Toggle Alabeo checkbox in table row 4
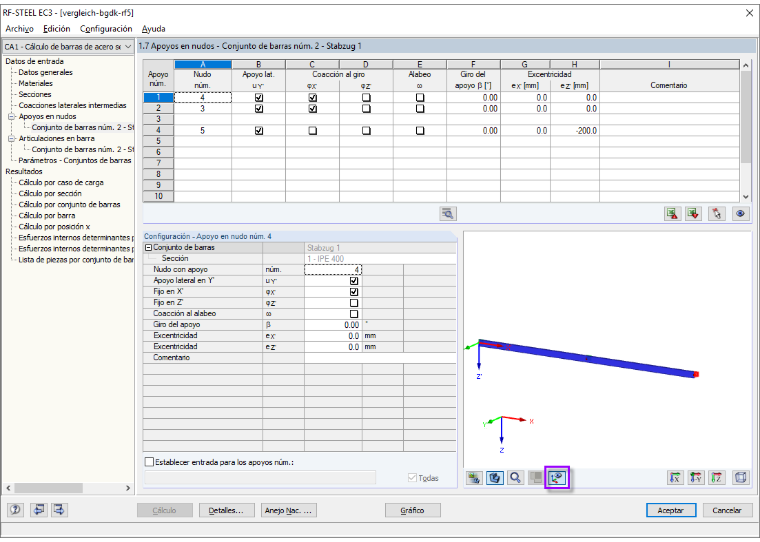Image resolution: width=760 pixels, height=542 pixels. [420, 130]
